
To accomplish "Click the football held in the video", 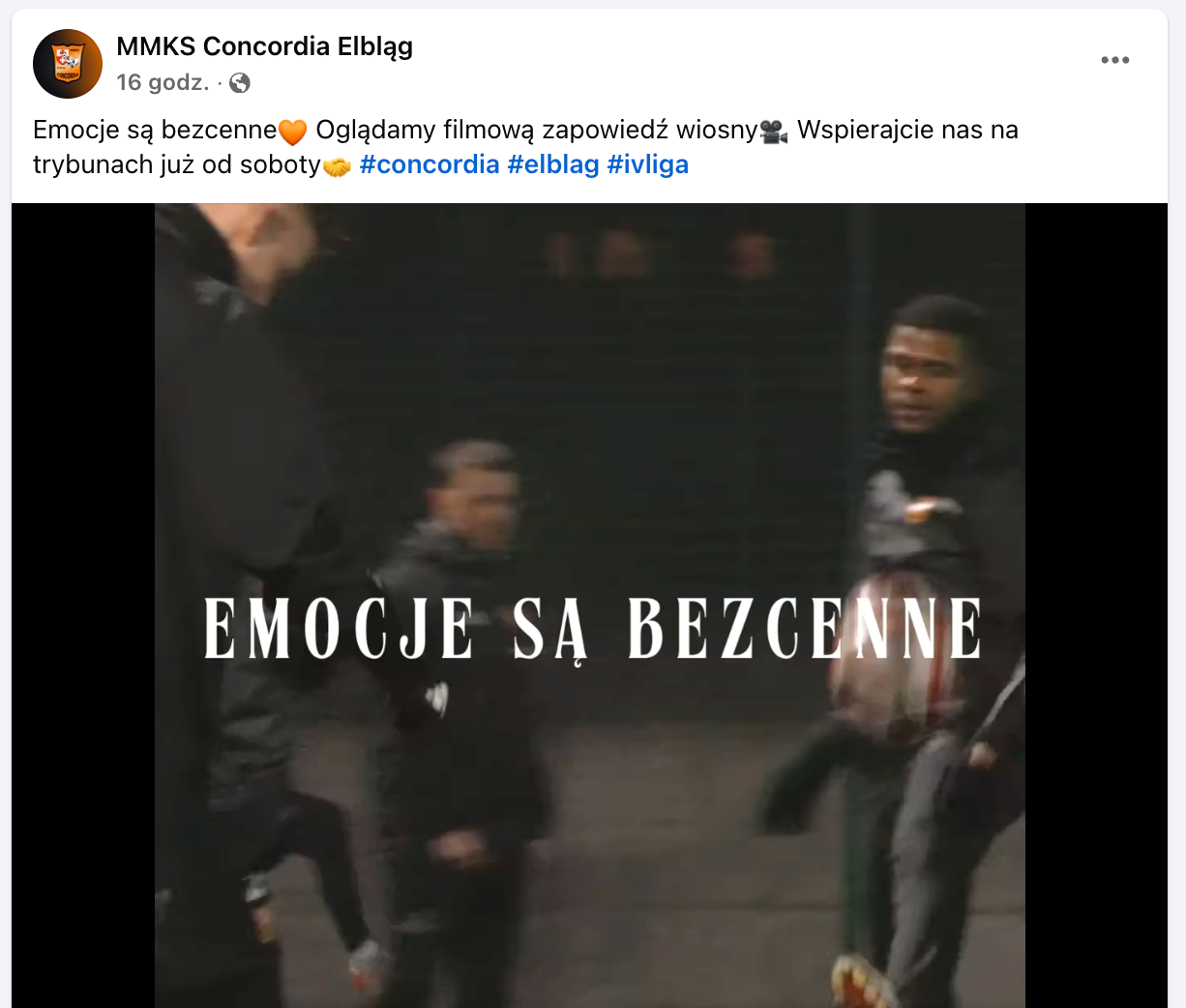I will point(895,658).
